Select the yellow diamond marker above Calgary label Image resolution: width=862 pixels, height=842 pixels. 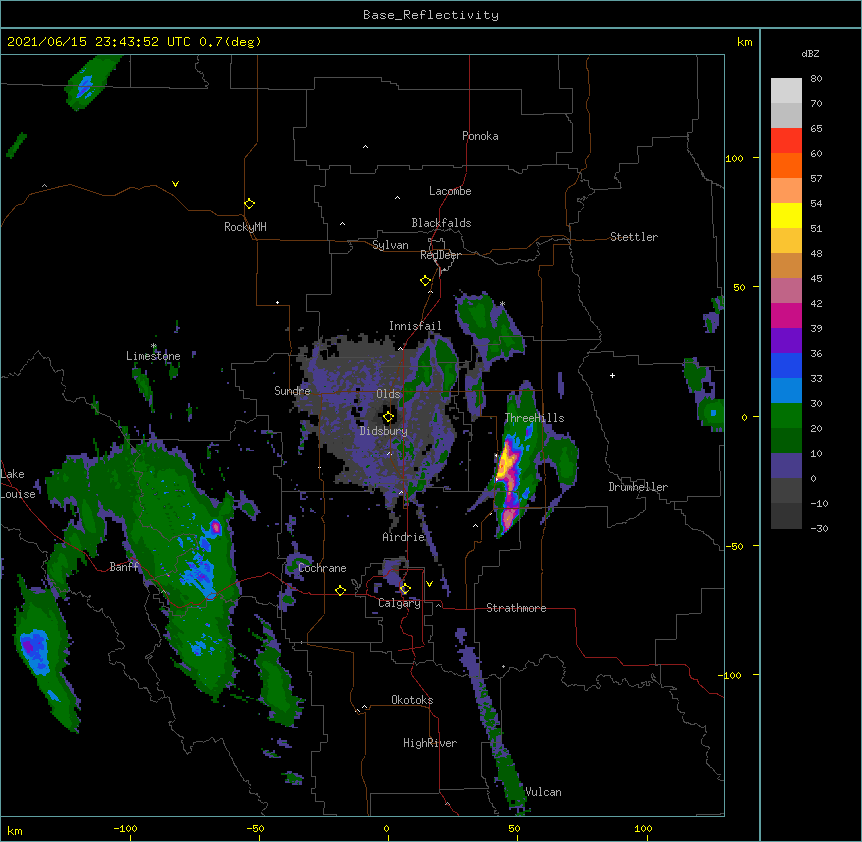[x=405, y=589]
